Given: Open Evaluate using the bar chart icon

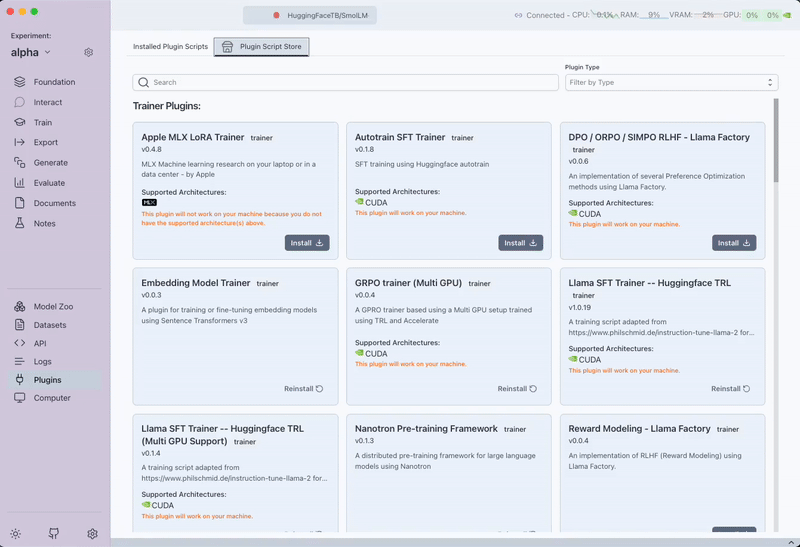Looking at the screenshot, I should pos(20,183).
